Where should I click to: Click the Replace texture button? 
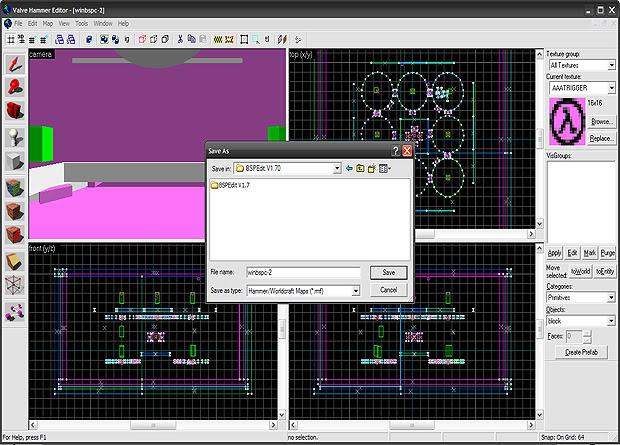(x=602, y=138)
